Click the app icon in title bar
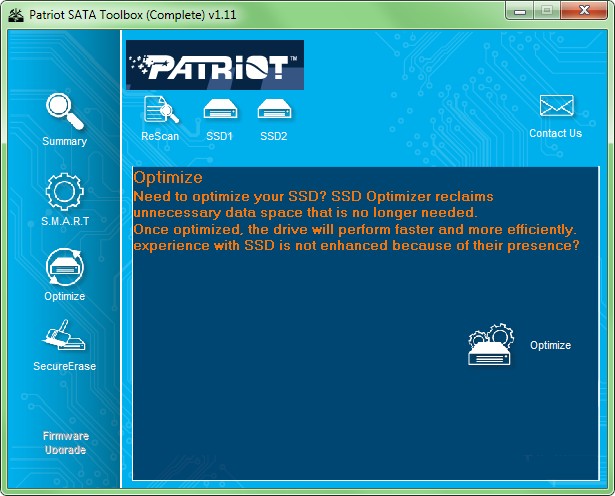The width and height of the screenshot is (615, 496). point(16,15)
